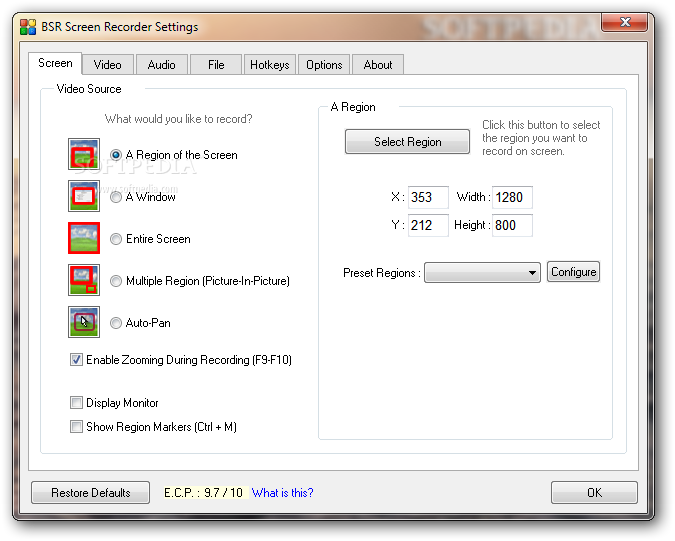Click the Y coordinate field showing 212

point(428,225)
